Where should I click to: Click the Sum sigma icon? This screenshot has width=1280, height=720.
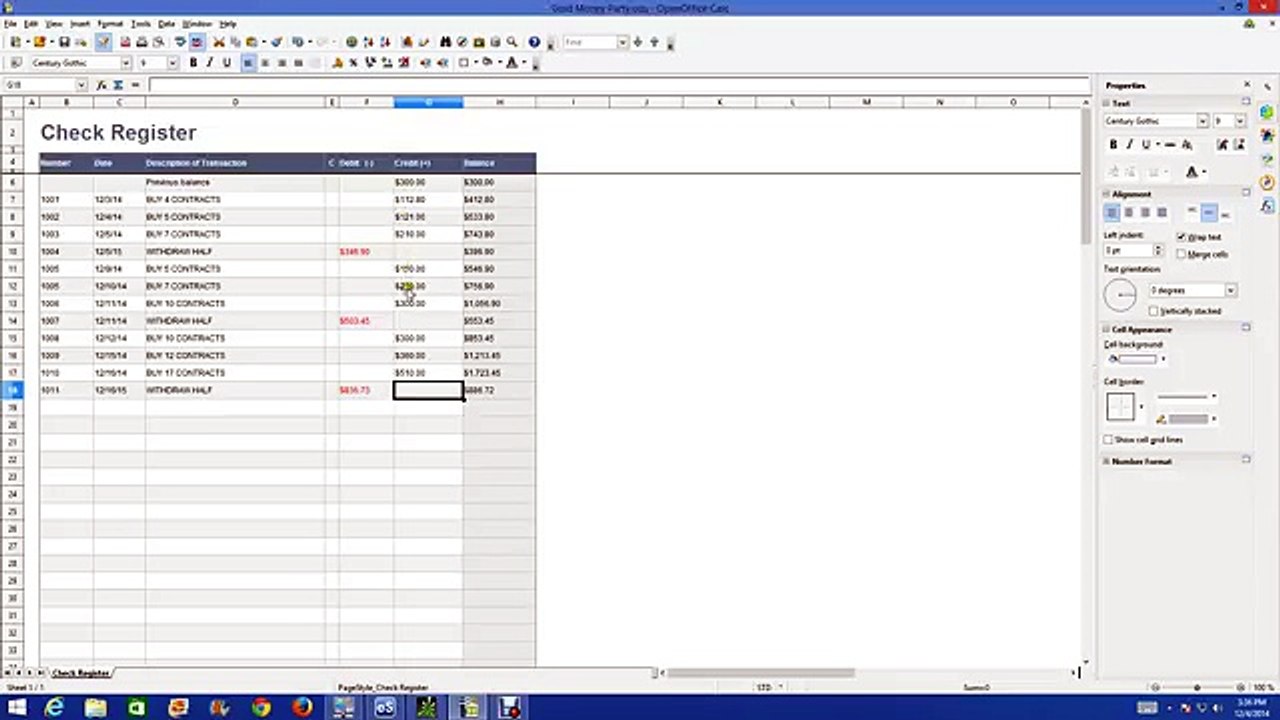[x=118, y=85]
